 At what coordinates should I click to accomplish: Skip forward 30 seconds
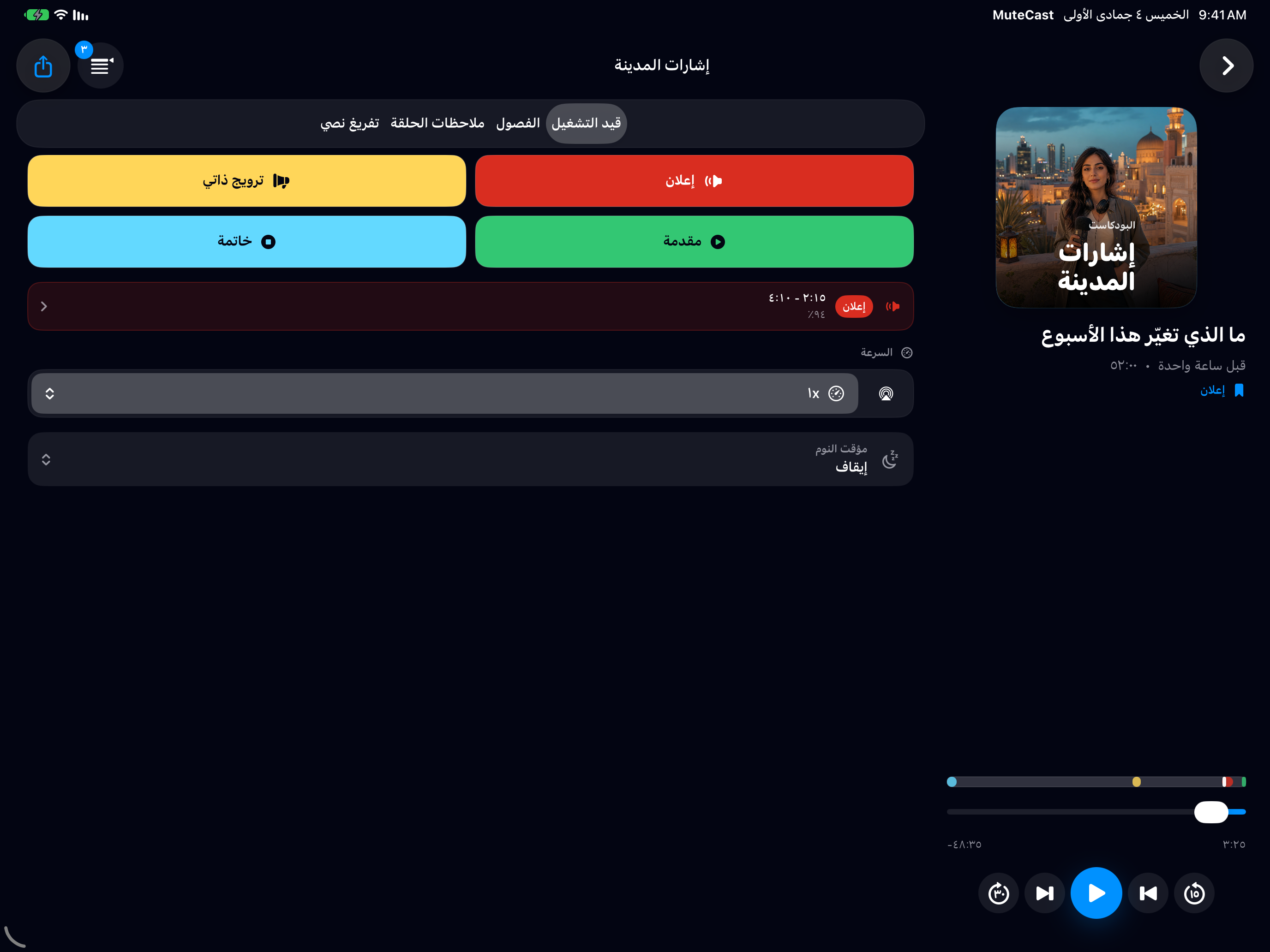pos(999,893)
